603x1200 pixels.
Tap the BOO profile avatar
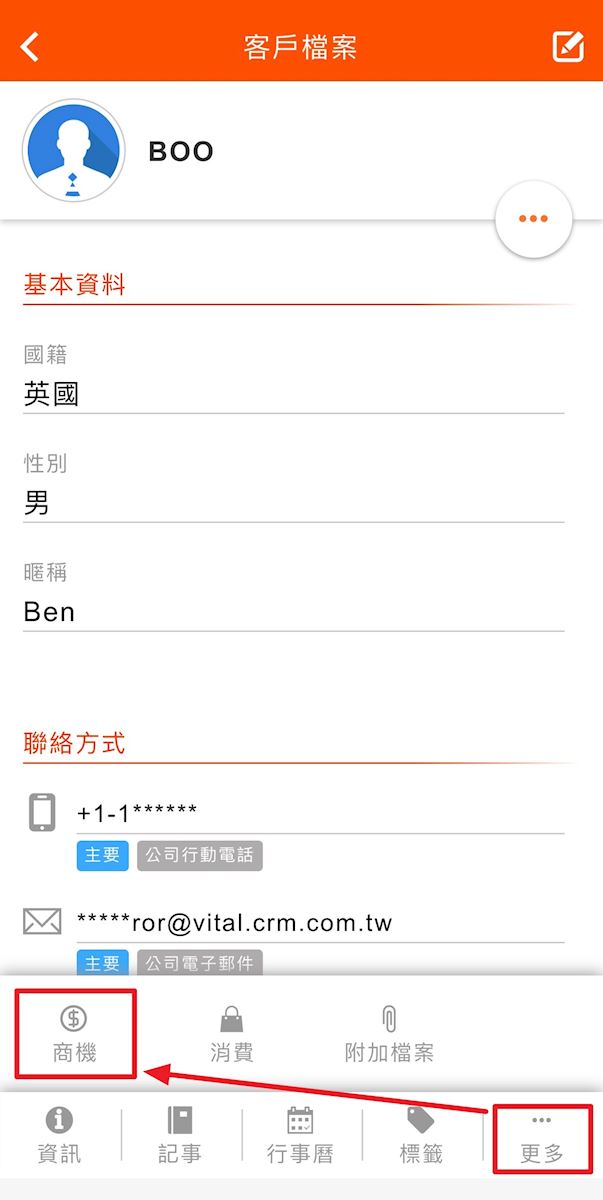(x=73, y=151)
